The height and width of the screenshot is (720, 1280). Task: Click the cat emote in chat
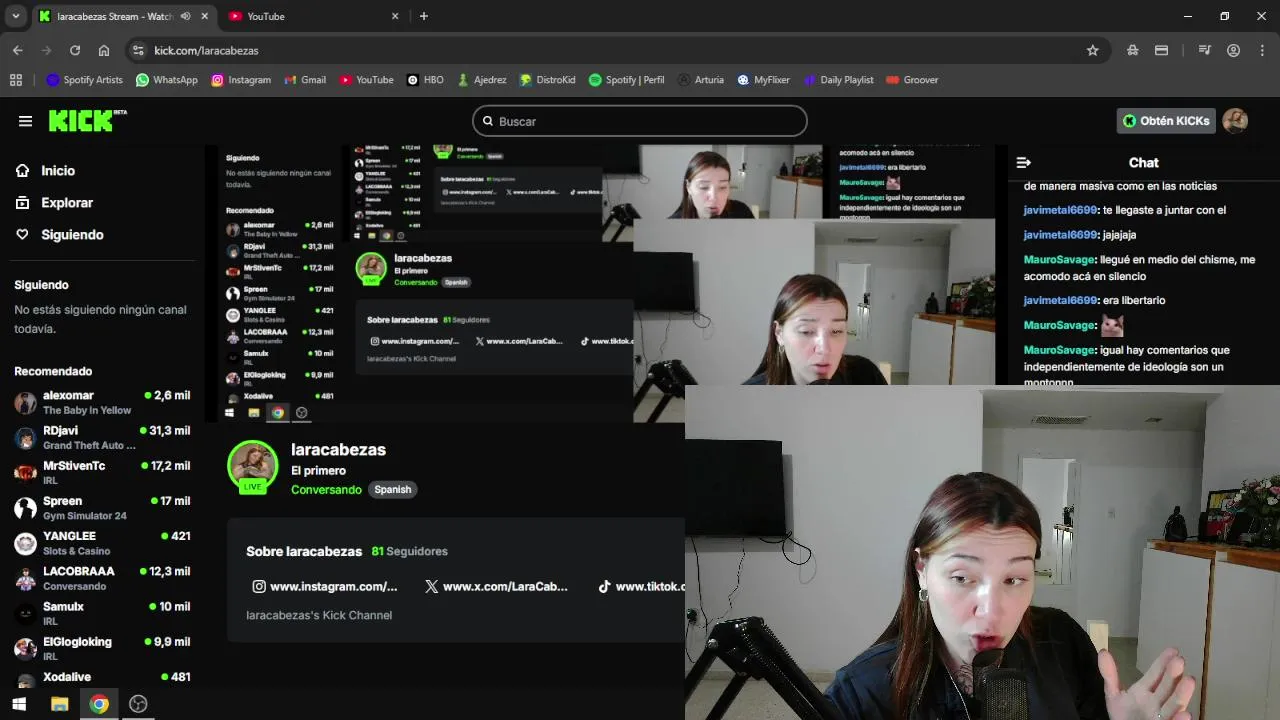point(1112,326)
